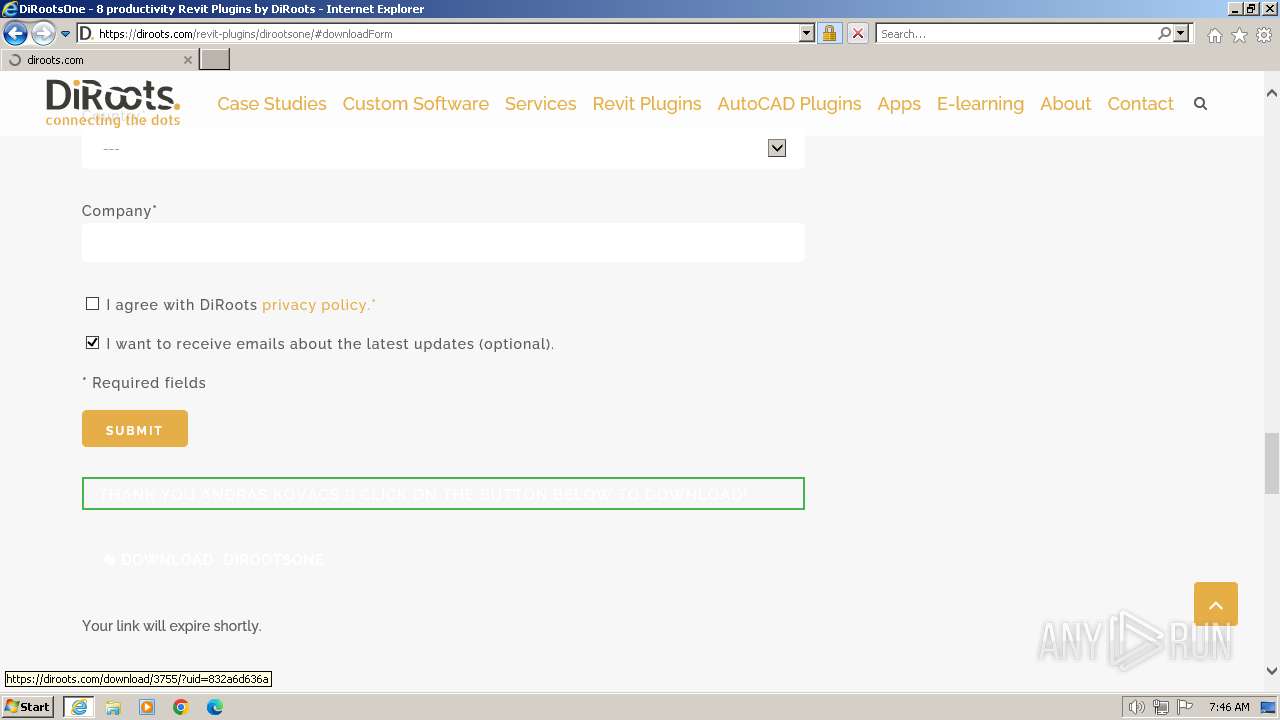
Task: Open the Action Center flag icon
Action: pos(1185,707)
